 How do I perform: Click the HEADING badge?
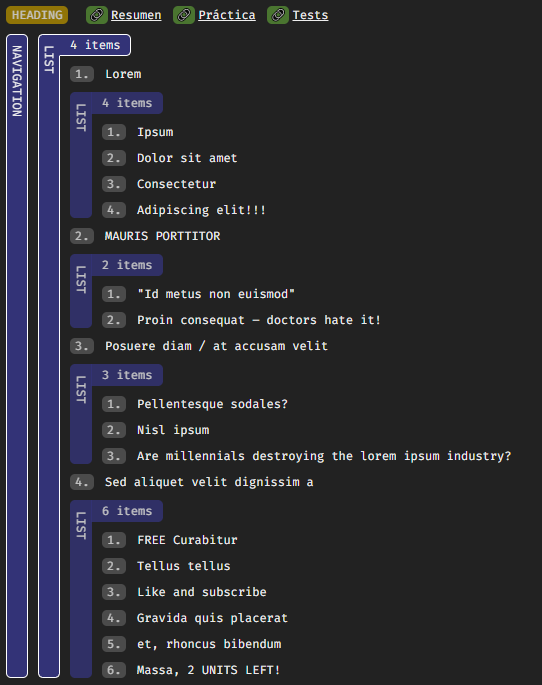point(37,15)
